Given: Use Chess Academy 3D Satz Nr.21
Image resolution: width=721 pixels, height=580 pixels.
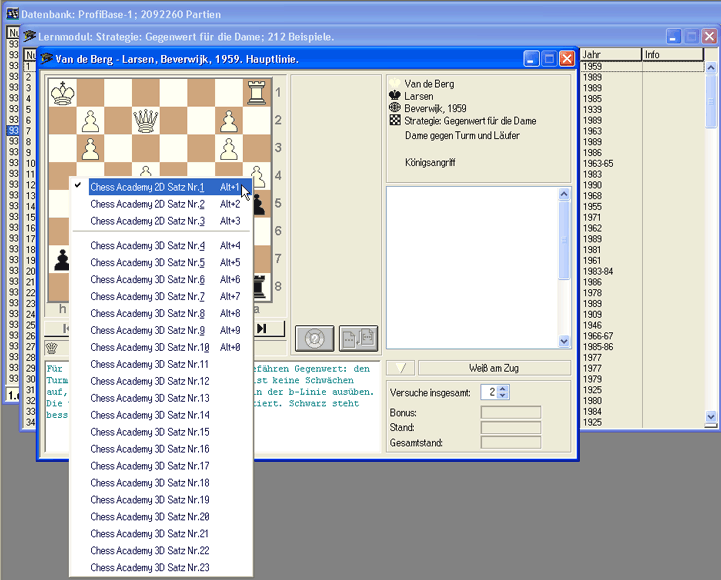Looking at the screenshot, I should tap(162, 534).
